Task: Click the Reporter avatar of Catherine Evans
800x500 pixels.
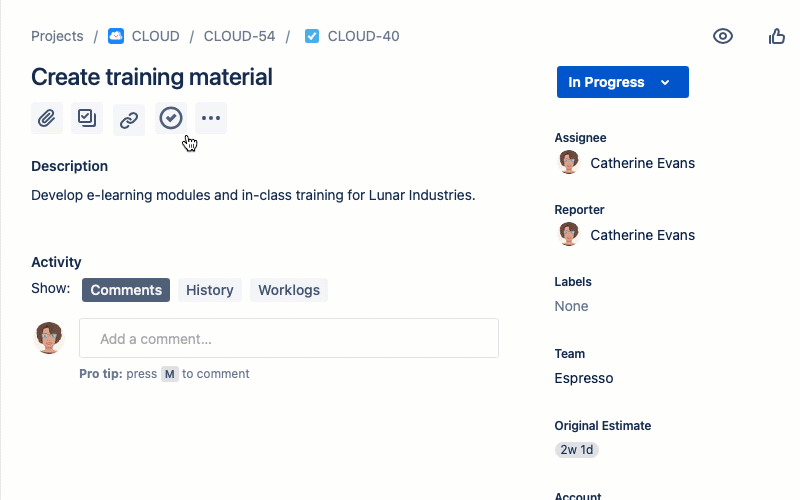Action: (x=568, y=235)
